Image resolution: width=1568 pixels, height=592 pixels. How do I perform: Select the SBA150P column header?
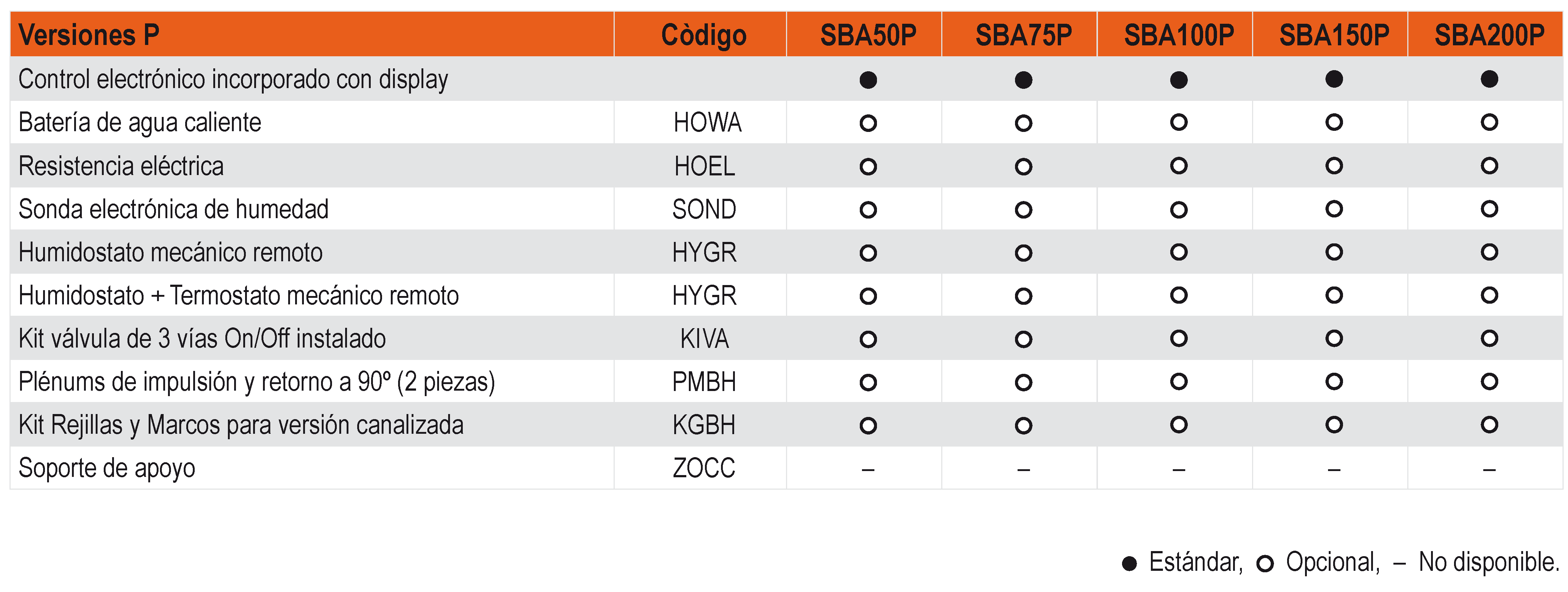click(x=1334, y=35)
